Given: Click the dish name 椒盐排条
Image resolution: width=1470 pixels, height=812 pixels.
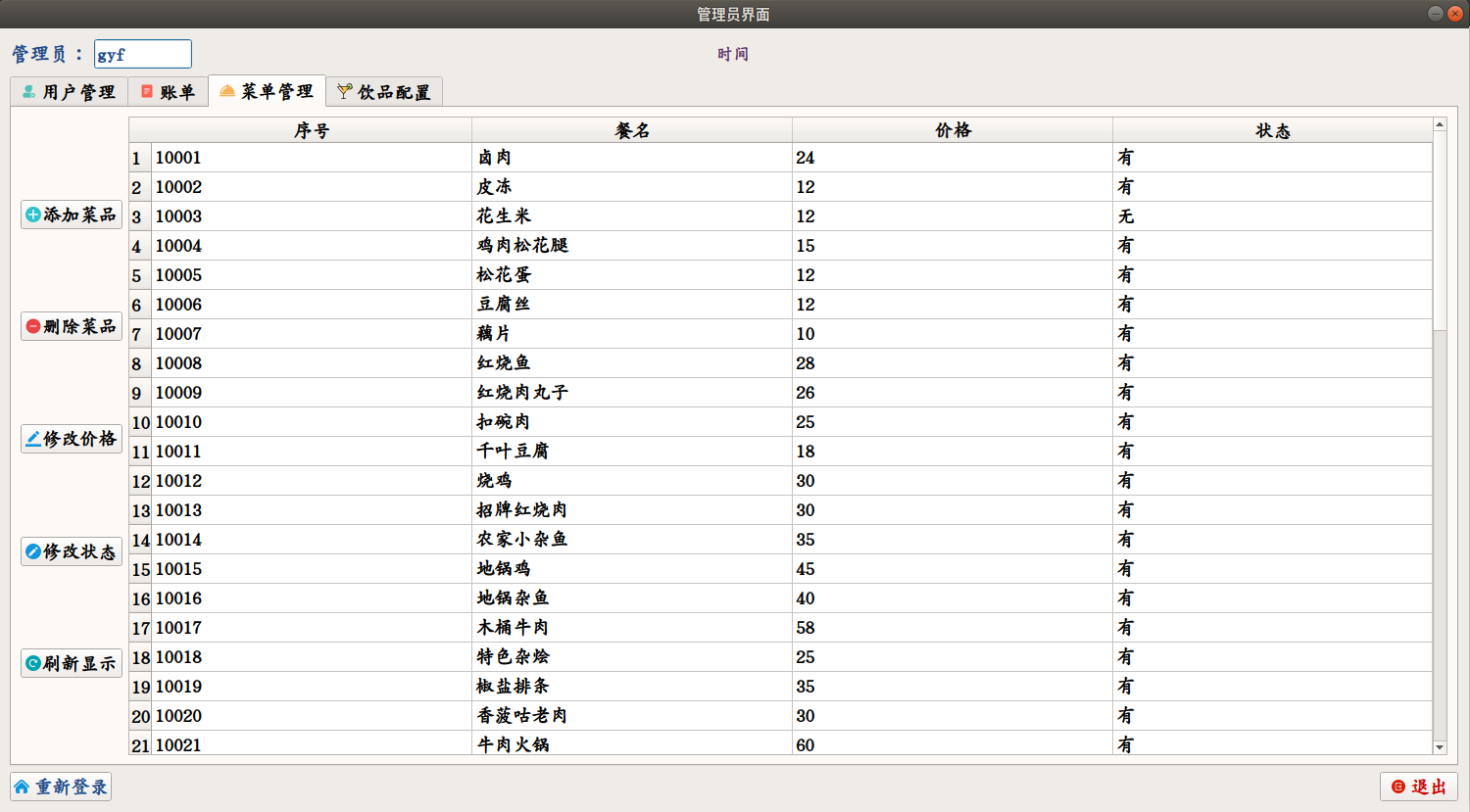Looking at the screenshot, I should (513, 687).
